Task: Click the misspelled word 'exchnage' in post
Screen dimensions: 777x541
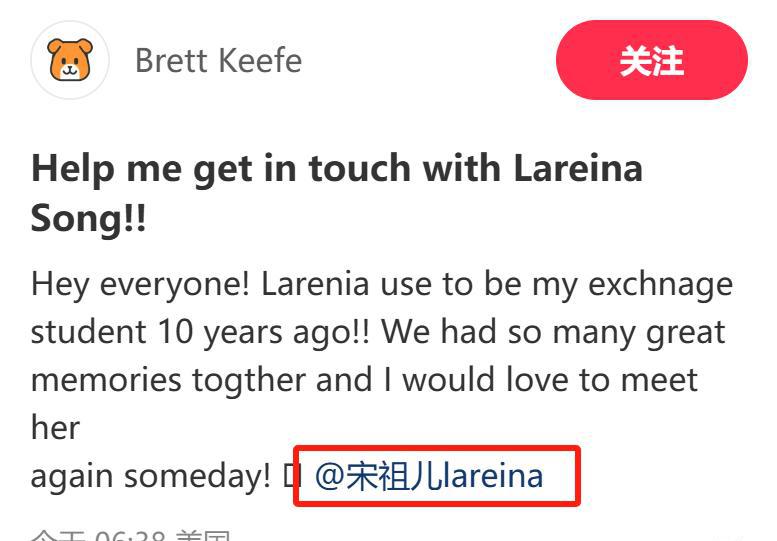Action: 660,285
